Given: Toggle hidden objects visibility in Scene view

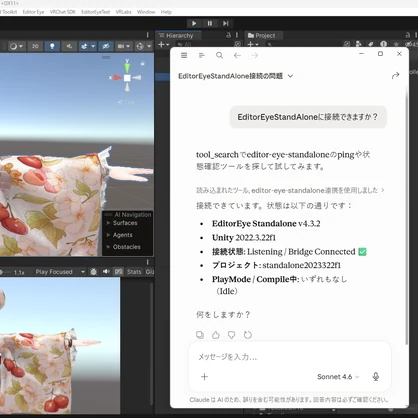Looking at the screenshot, I should tap(106, 46).
